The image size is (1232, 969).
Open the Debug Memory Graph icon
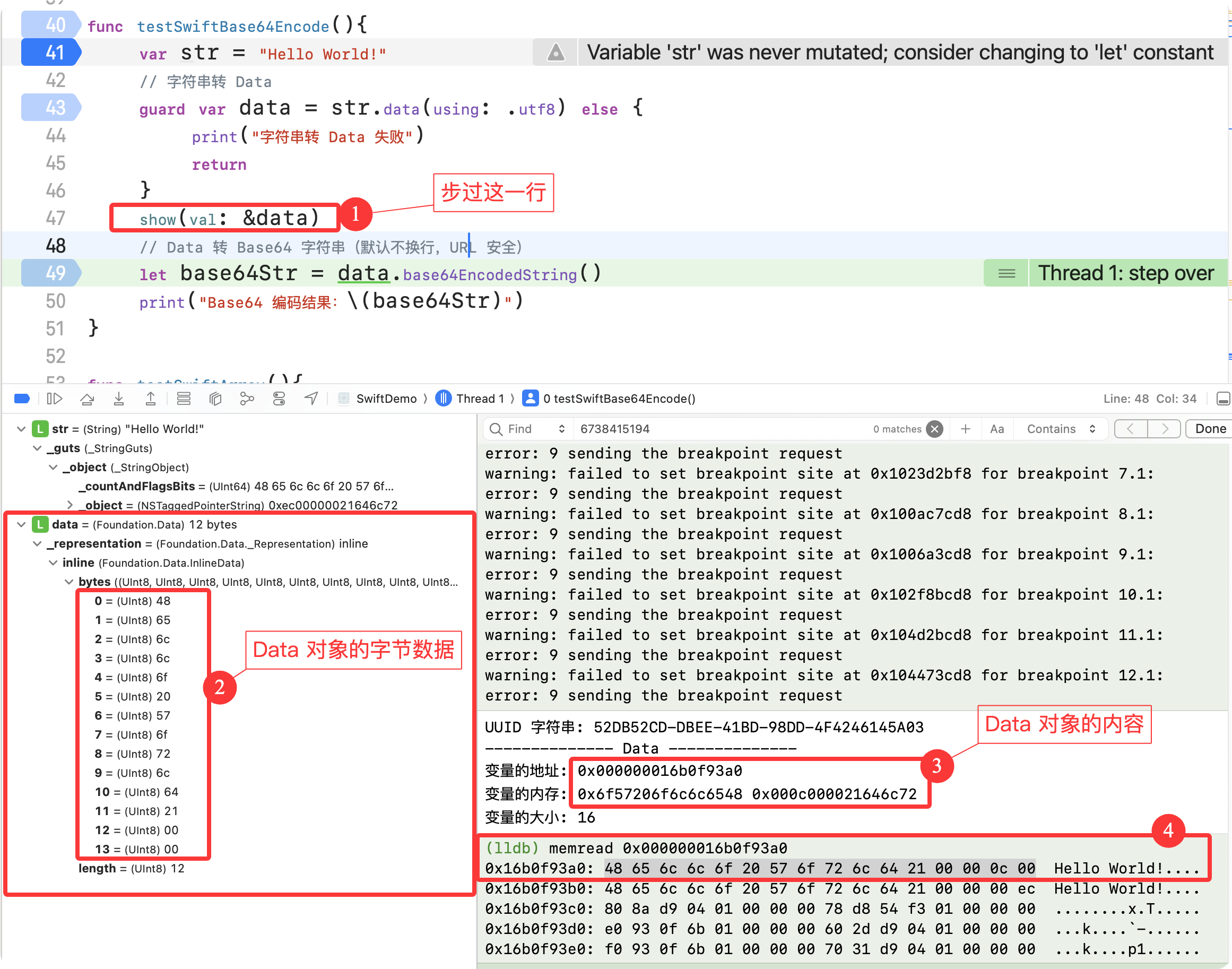pyautogui.click(x=247, y=399)
